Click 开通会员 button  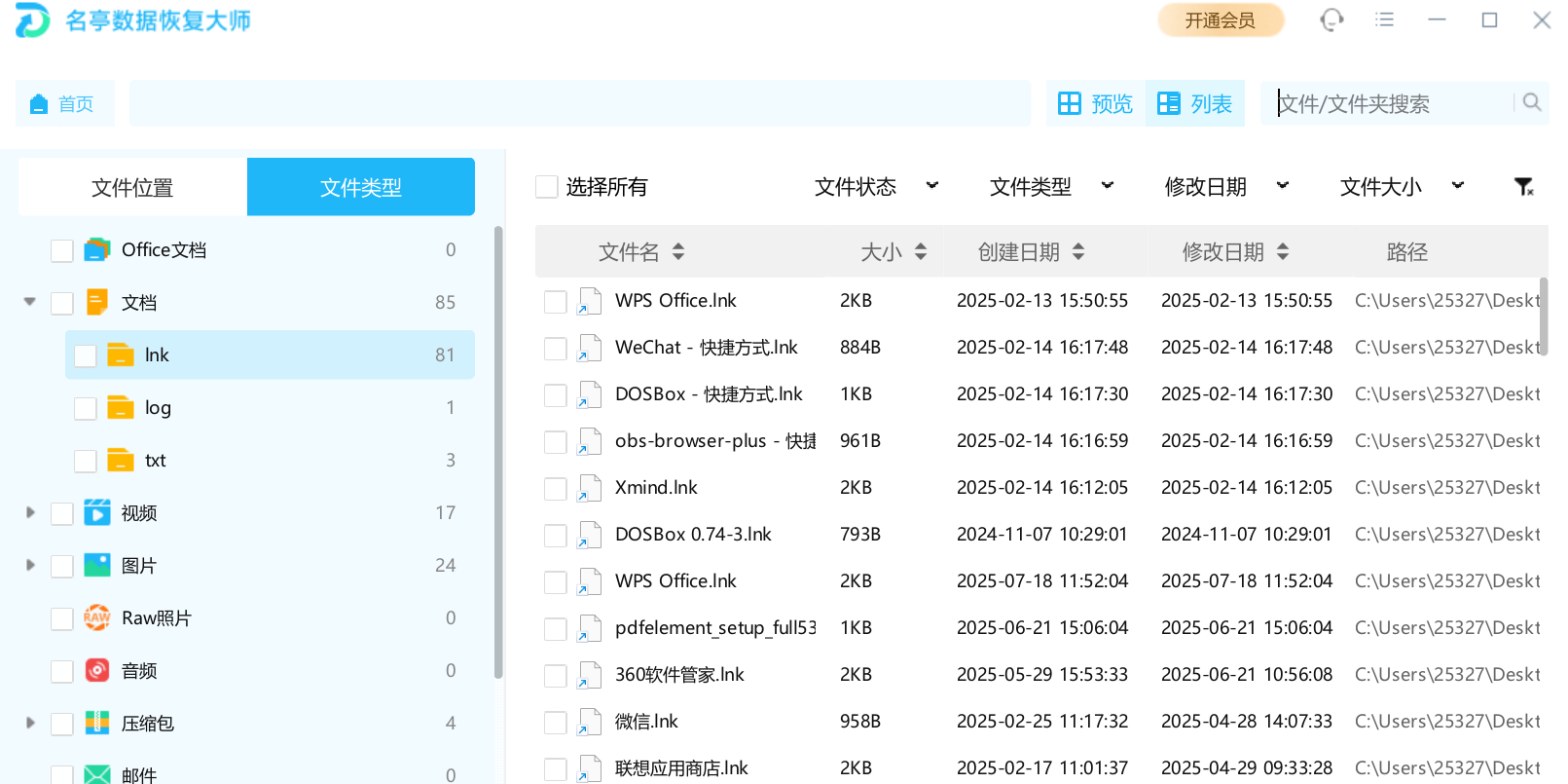click(x=1221, y=20)
